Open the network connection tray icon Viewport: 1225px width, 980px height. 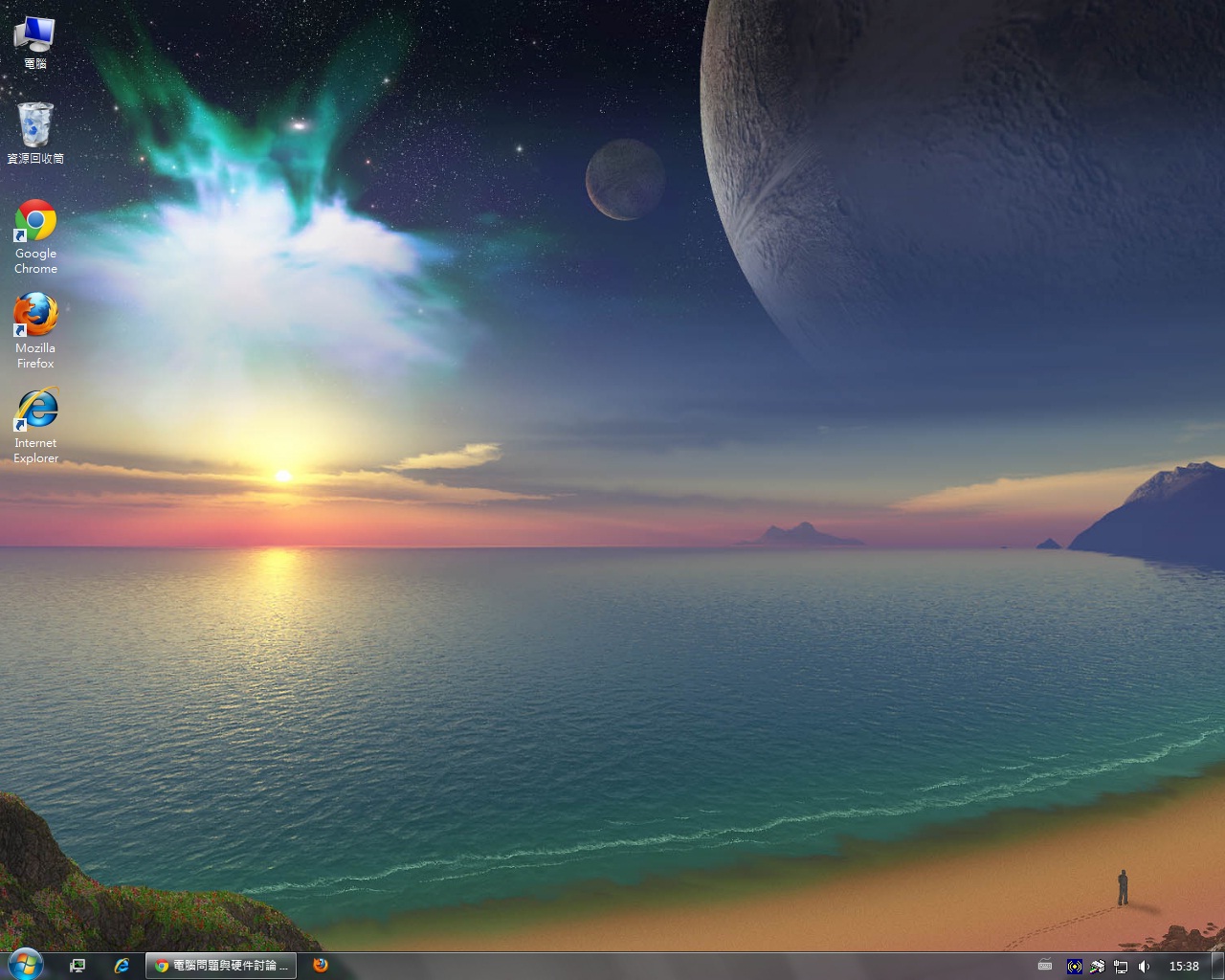[x=1121, y=967]
